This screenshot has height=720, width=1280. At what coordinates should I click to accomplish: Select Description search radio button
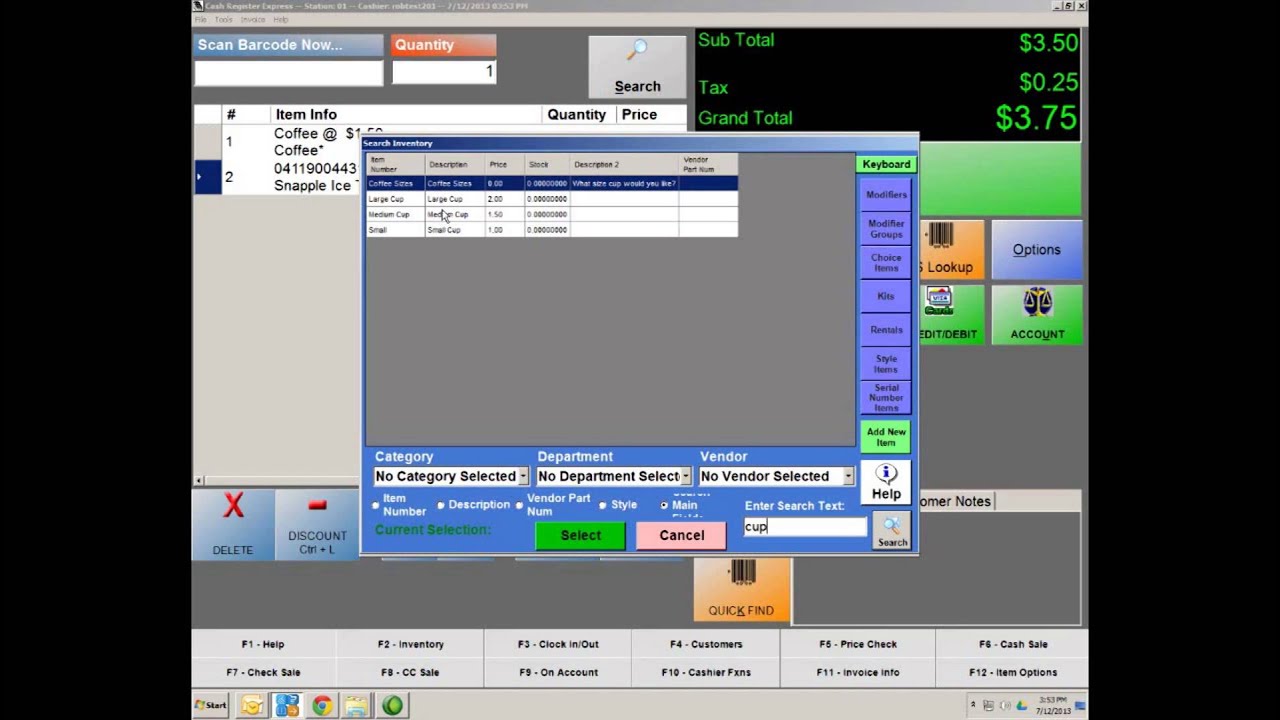coord(441,505)
